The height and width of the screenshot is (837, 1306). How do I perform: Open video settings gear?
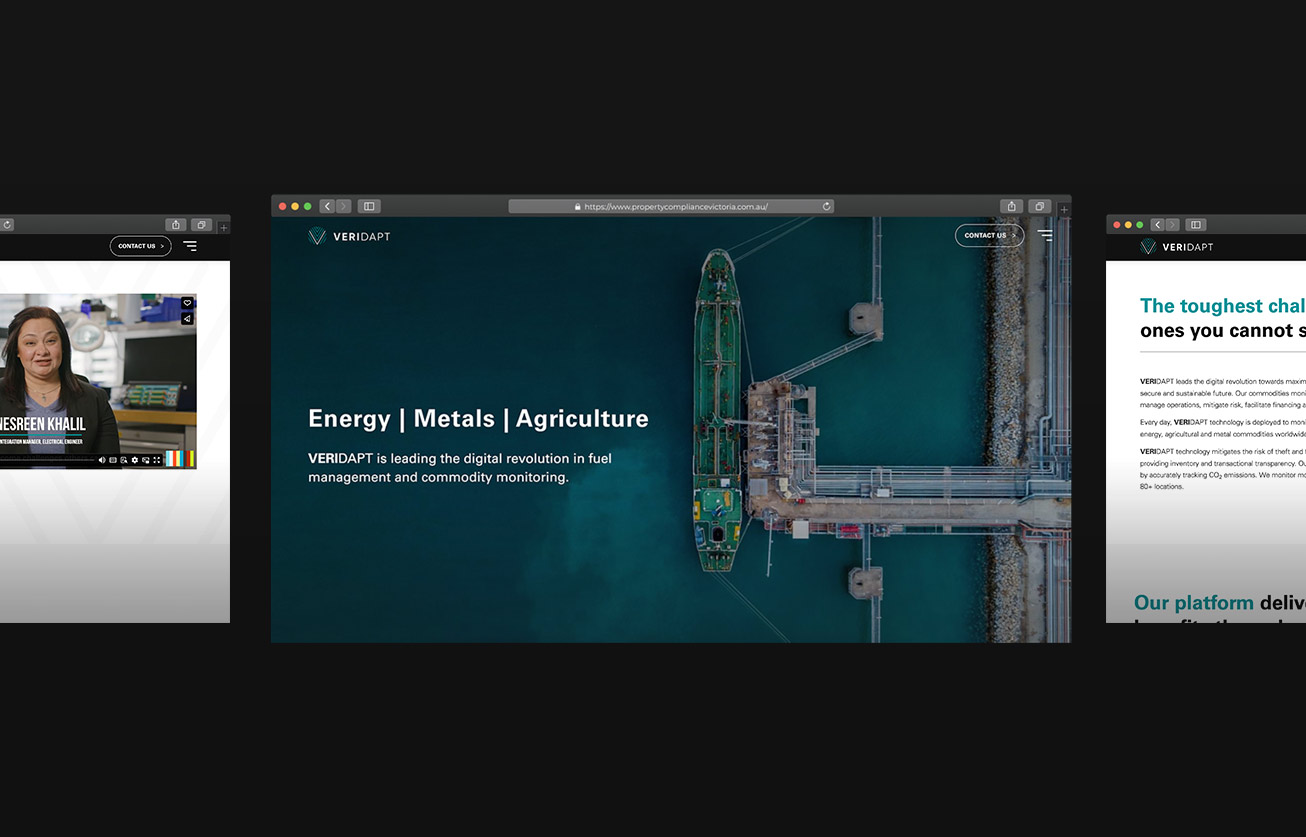pos(135,460)
